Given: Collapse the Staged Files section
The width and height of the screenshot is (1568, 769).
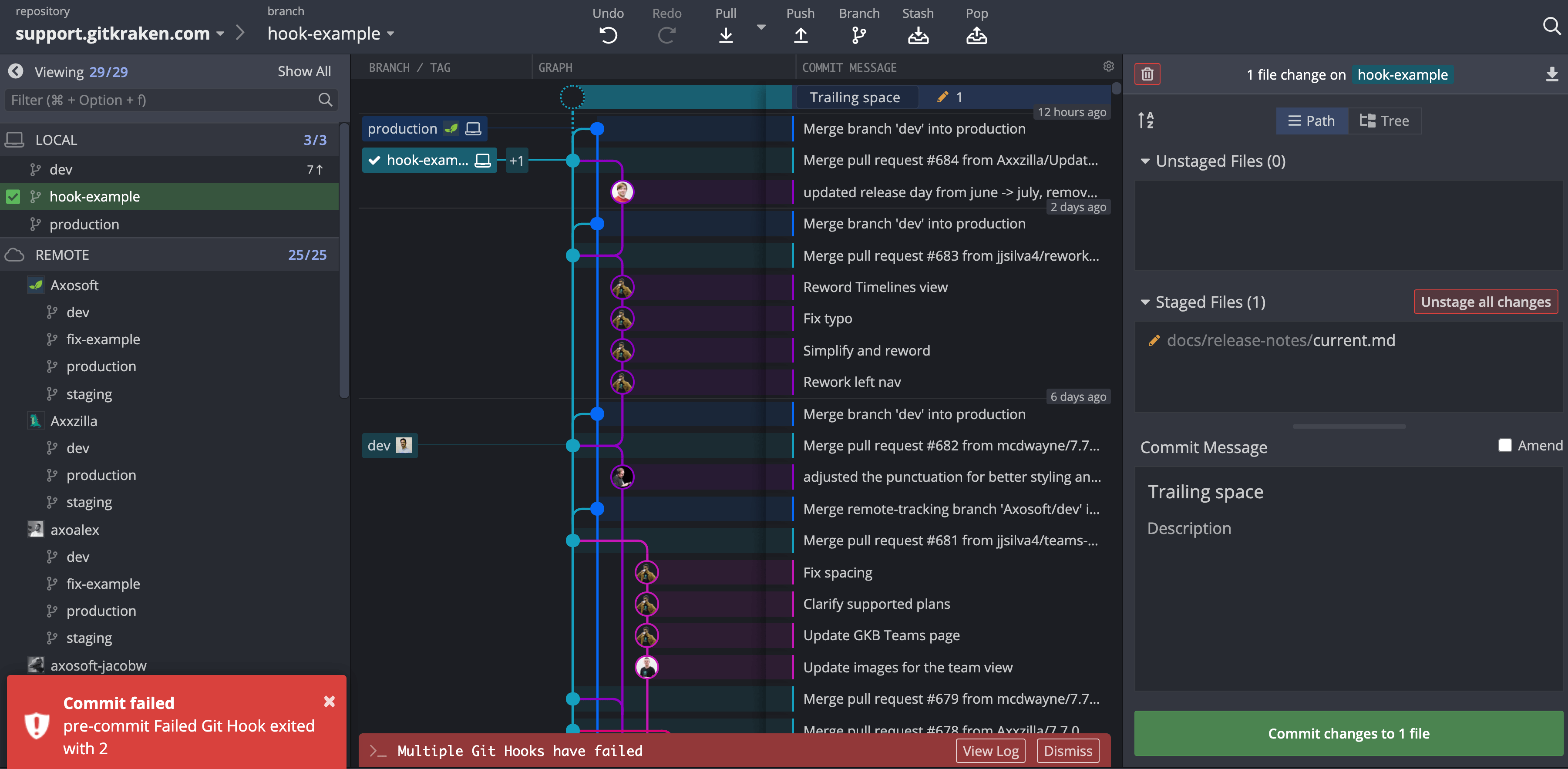Looking at the screenshot, I should pyautogui.click(x=1146, y=302).
